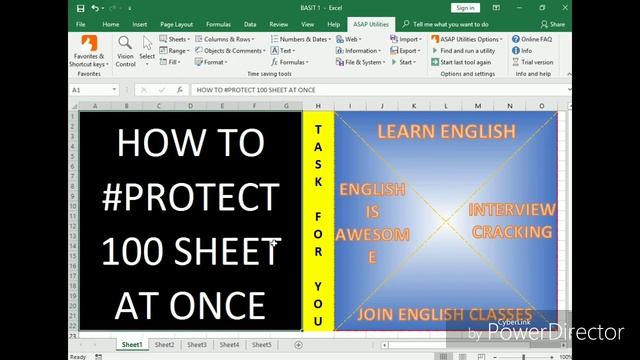640x360 pixels.
Task: Switch to the Home ribbon tab
Action: (x=111, y=24)
